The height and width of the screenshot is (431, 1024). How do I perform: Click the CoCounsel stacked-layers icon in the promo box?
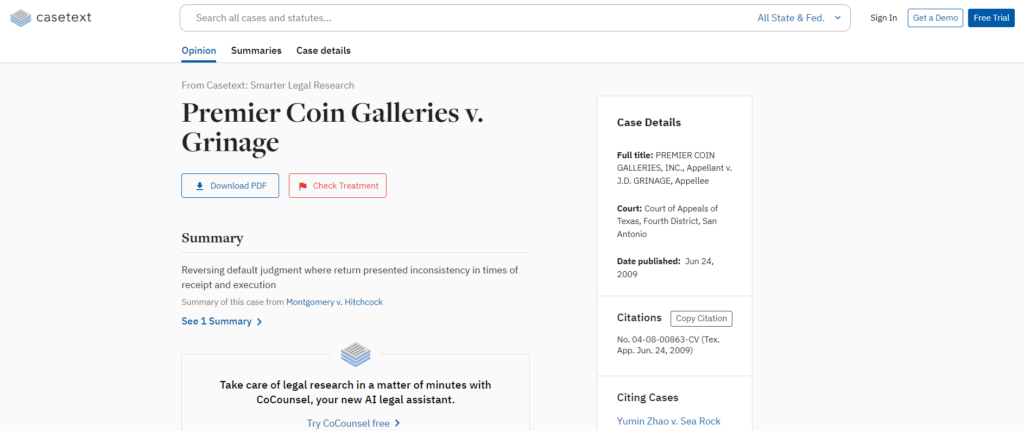(x=355, y=355)
